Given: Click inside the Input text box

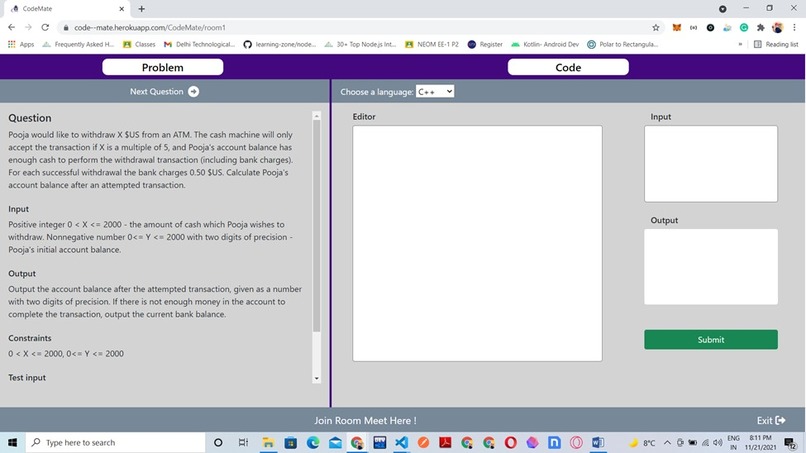Looking at the screenshot, I should pyautogui.click(x=711, y=164).
